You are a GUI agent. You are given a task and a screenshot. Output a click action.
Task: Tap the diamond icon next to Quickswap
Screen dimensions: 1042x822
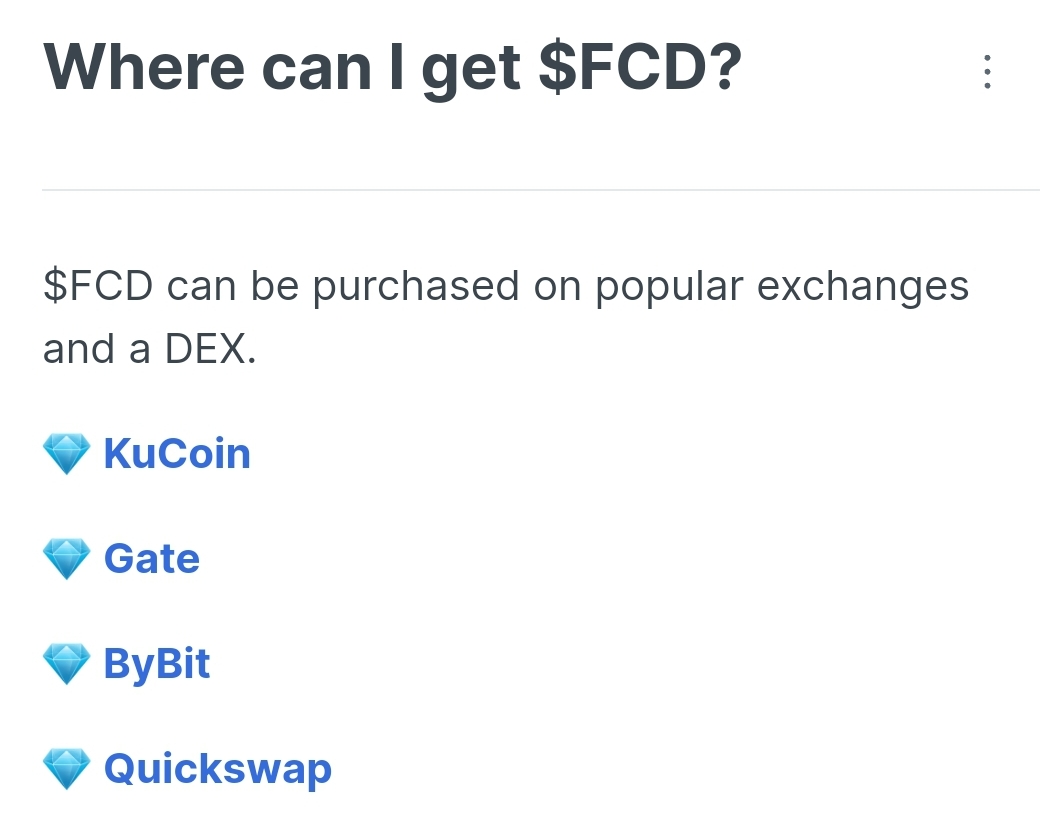(67, 769)
